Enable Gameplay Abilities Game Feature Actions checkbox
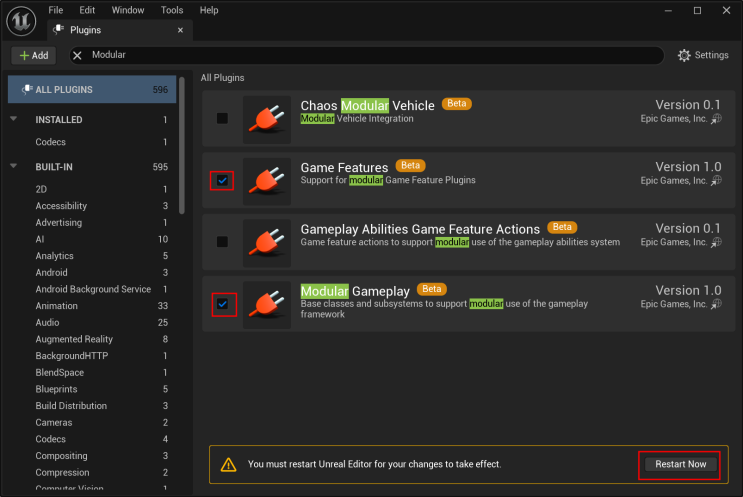Viewport: 743px width, 497px height. click(x=222, y=242)
